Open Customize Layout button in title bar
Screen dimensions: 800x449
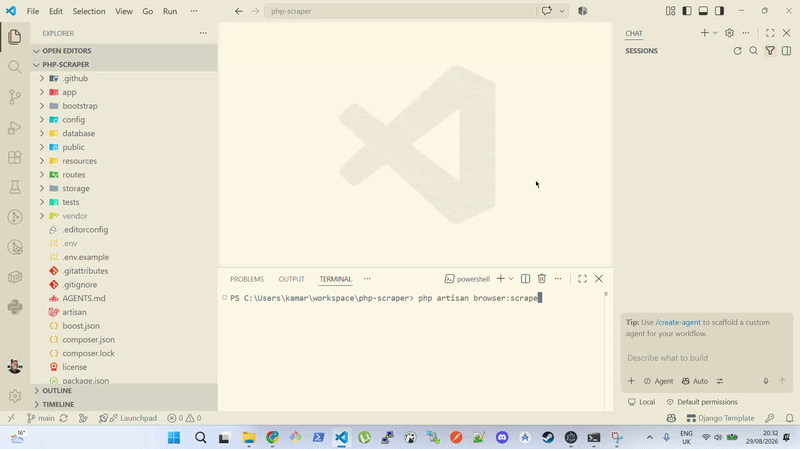tap(670, 11)
